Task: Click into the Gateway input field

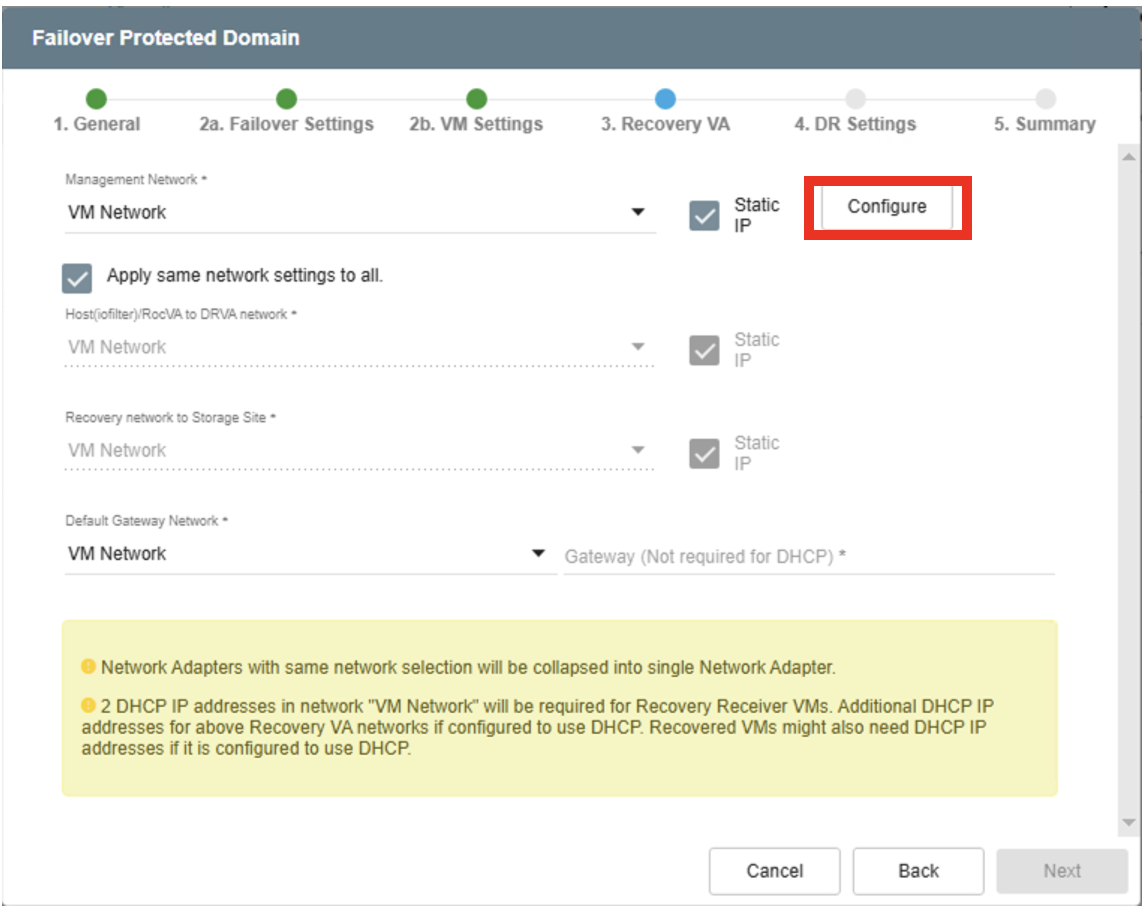Action: (x=808, y=557)
